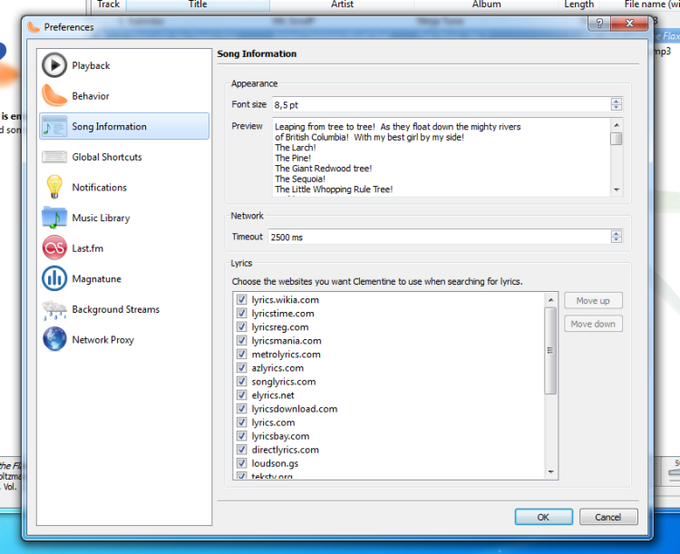Click the Move down button
This screenshot has width=680, height=554.
pyautogui.click(x=593, y=324)
